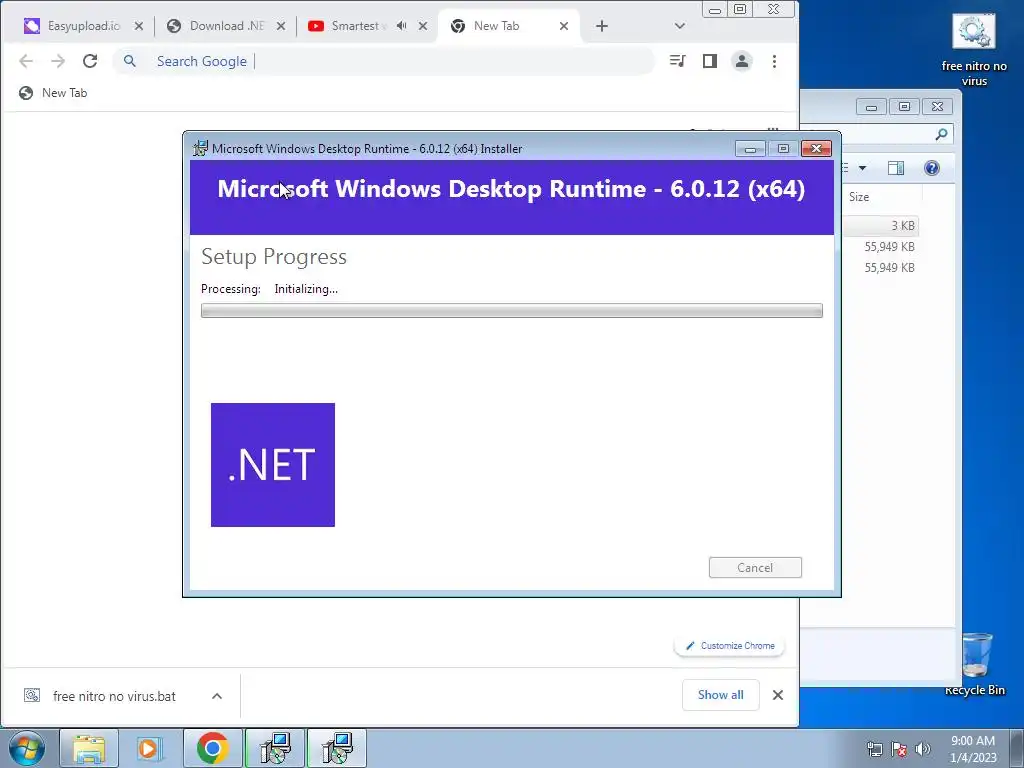Customize Chrome button
Image resolution: width=1024 pixels, height=768 pixels.
tap(729, 646)
